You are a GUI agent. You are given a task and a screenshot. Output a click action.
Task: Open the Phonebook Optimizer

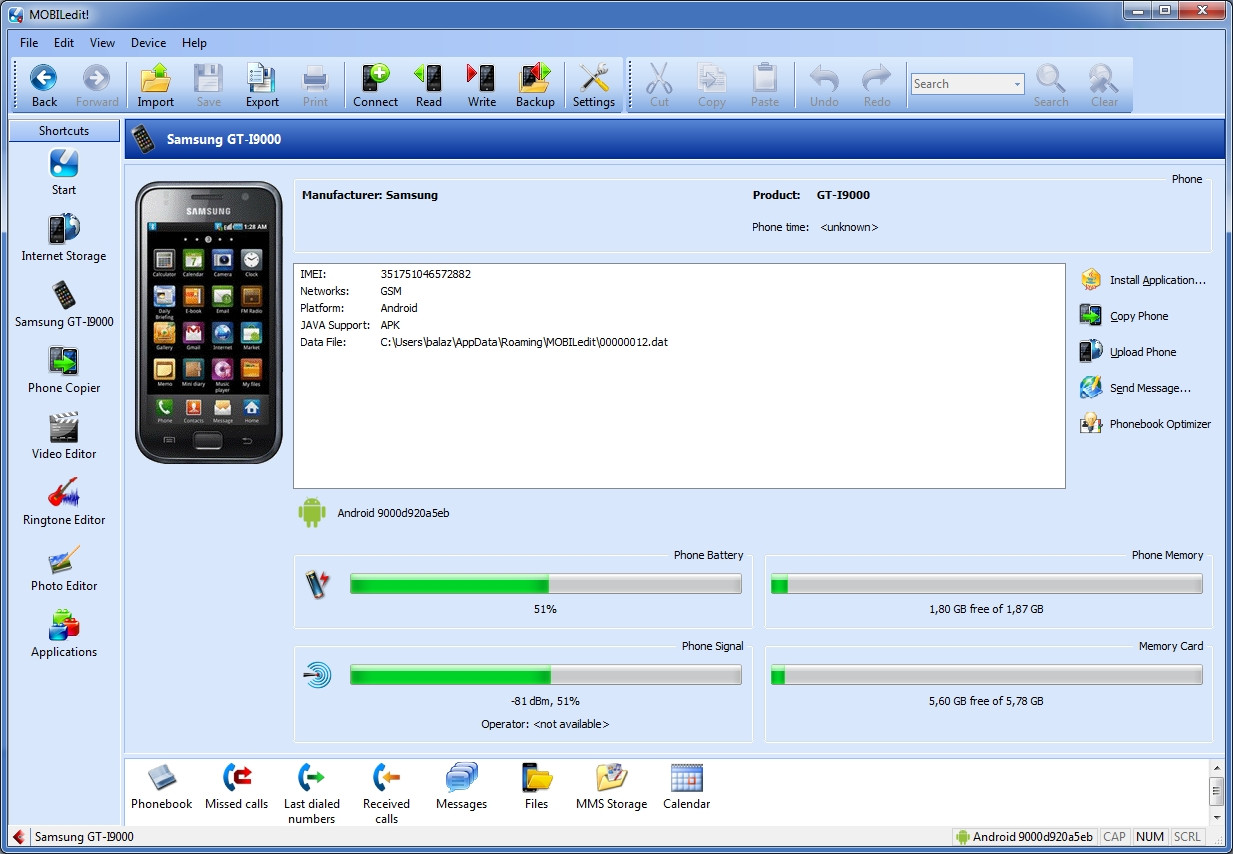pyautogui.click(x=1145, y=424)
